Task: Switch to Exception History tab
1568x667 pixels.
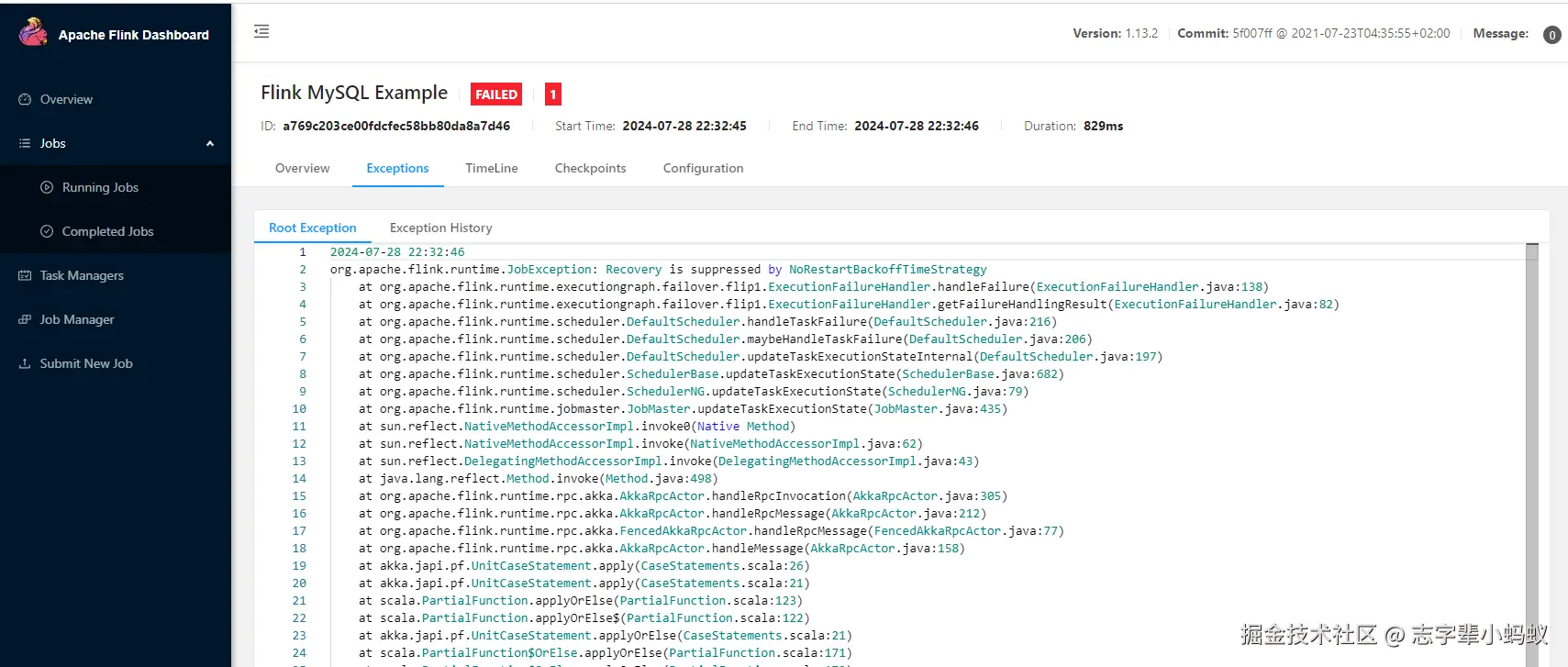Action: 440,228
